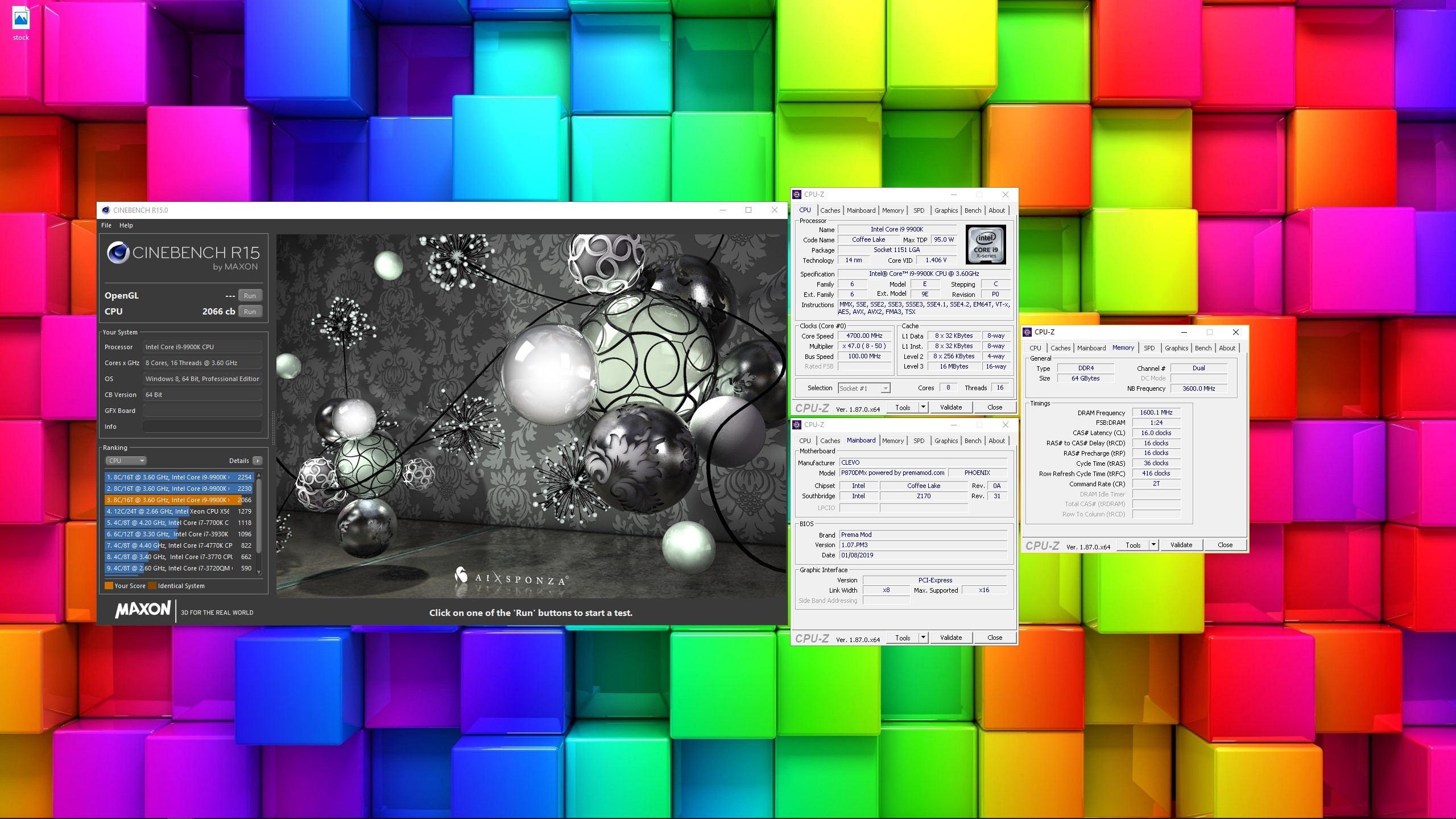This screenshot has width=1456, height=819.
Task: Click the CPU-Z icon in the CPU window title bar
Action: (x=797, y=195)
